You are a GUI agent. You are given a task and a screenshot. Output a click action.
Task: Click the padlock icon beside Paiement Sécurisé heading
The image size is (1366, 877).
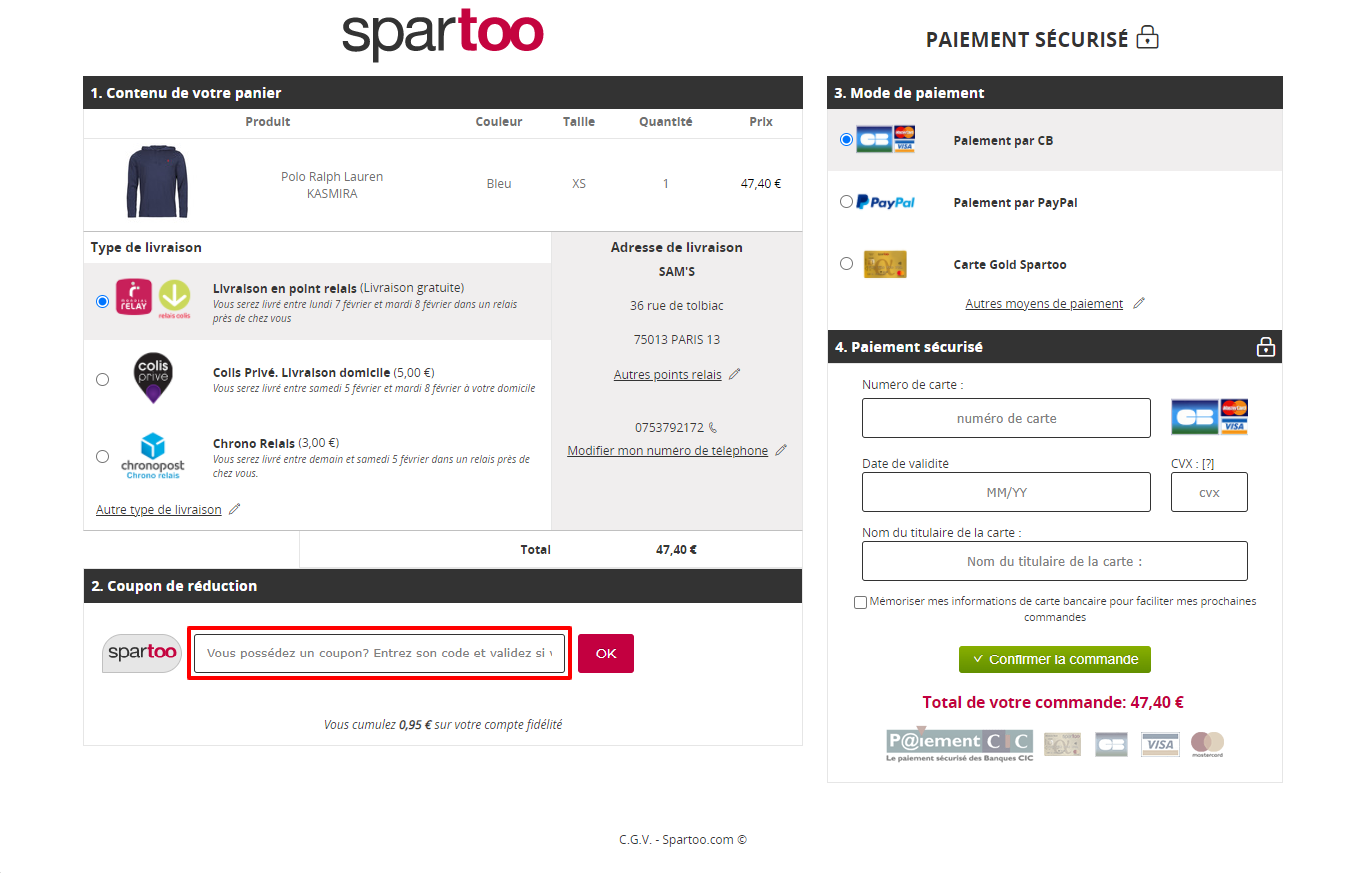click(1148, 38)
